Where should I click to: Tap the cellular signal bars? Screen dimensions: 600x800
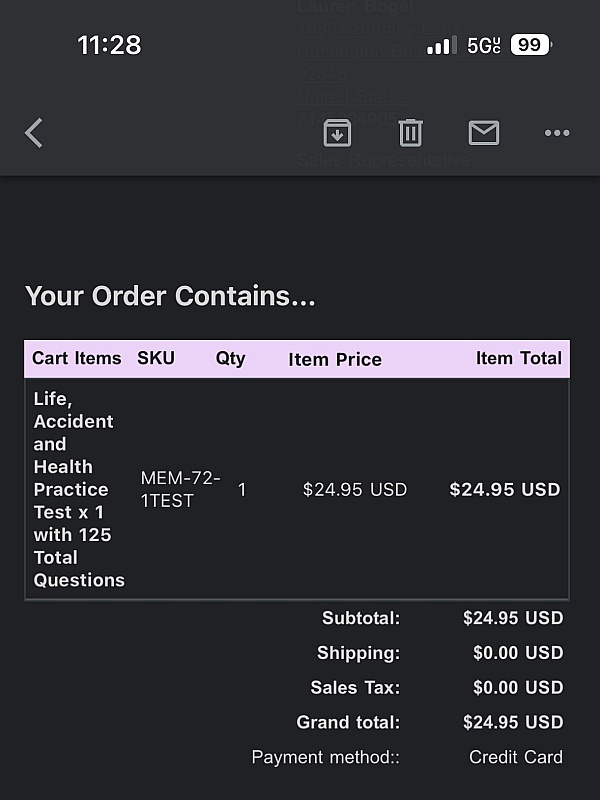point(440,45)
